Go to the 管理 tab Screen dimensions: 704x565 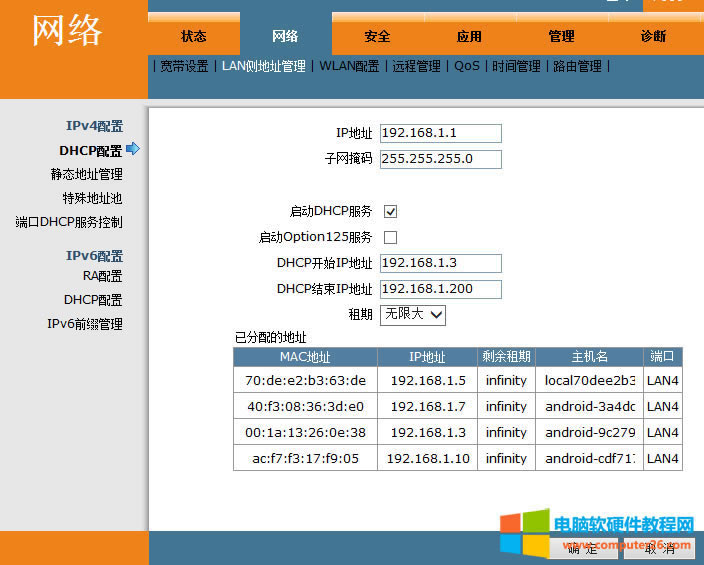(561, 36)
